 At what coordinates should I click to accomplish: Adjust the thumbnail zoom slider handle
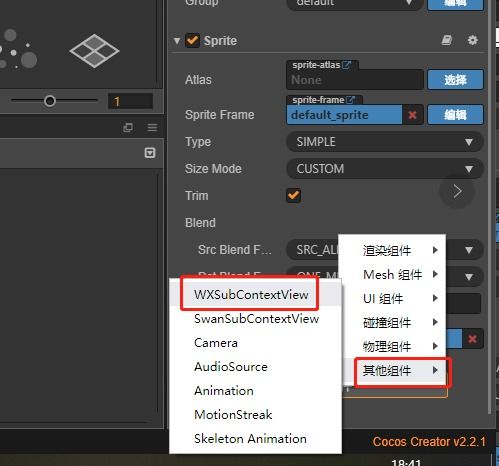50,100
